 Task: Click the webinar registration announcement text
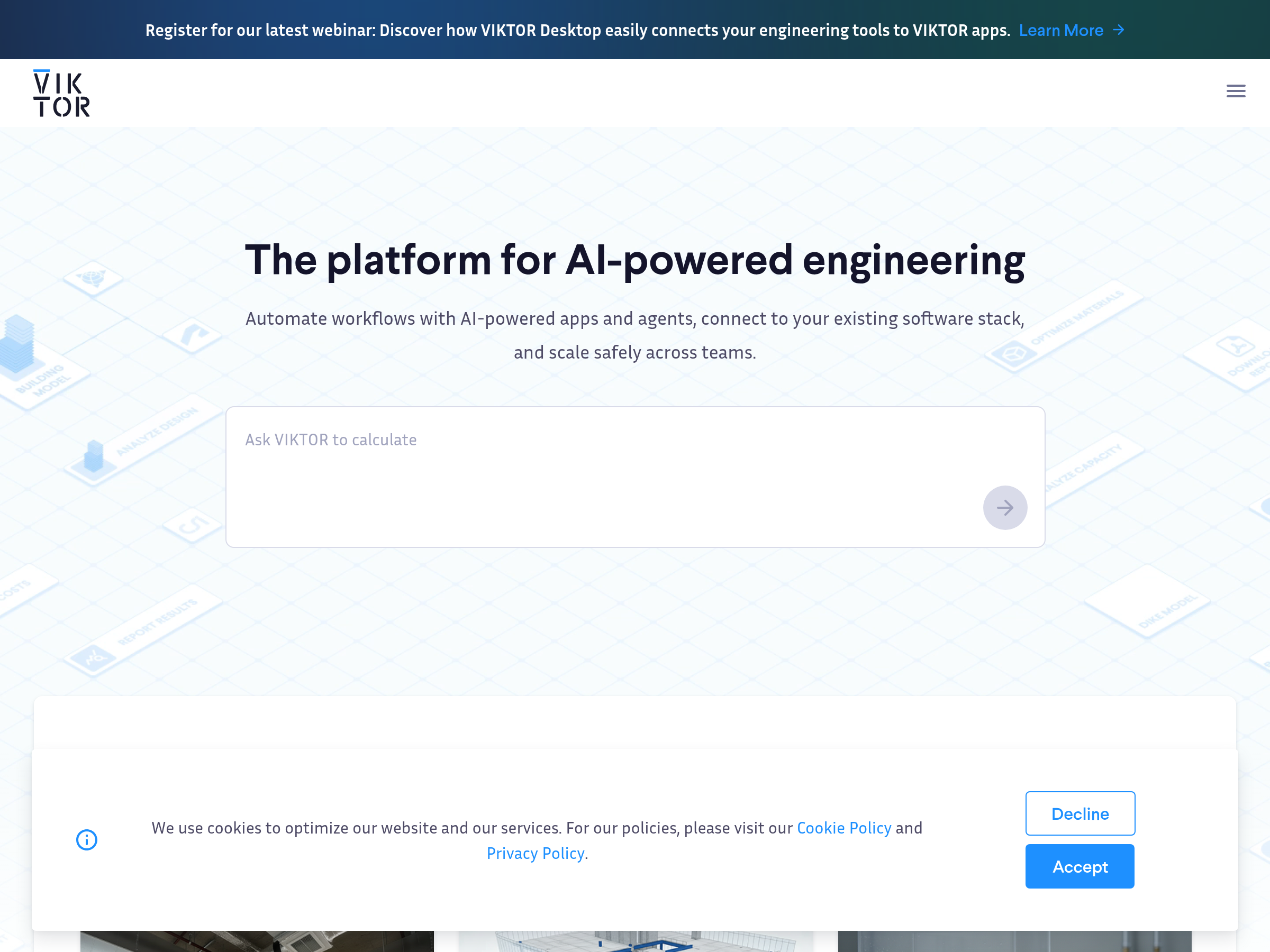[x=578, y=30]
